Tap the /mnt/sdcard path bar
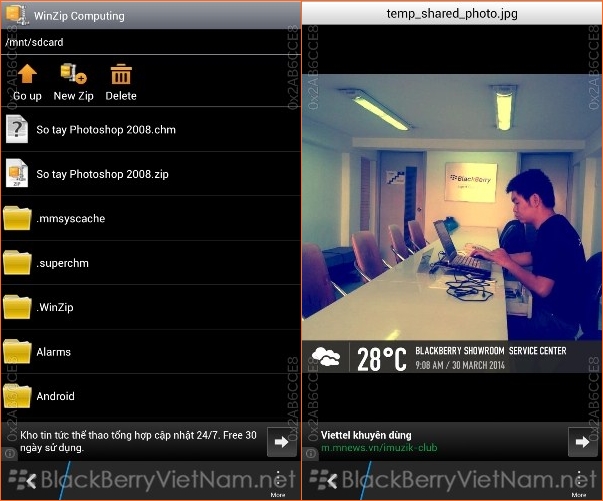 tap(151, 42)
